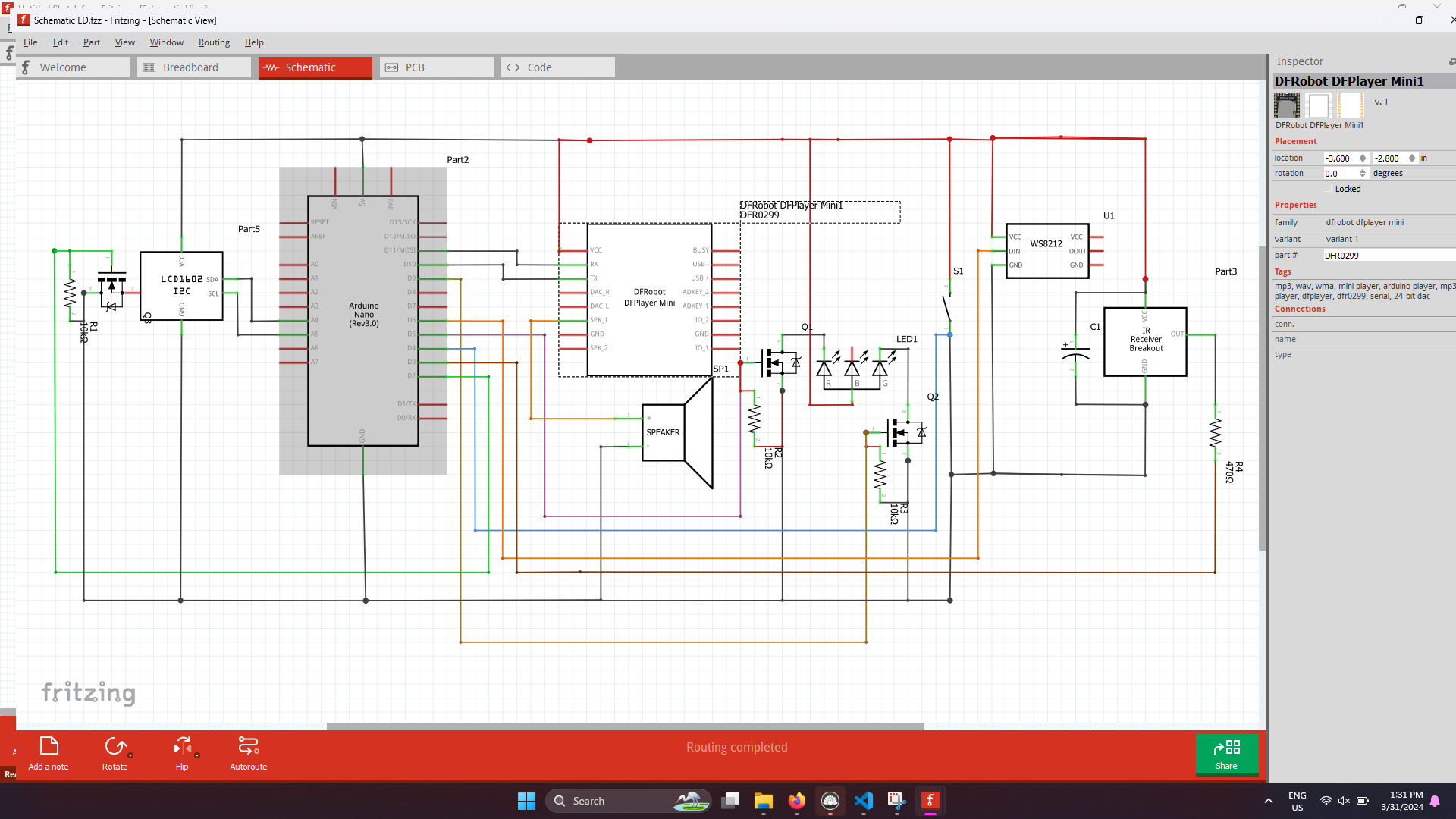Screen dimensions: 1456x819
Task: Select the LCD1602 I2C part
Action: 182,286
